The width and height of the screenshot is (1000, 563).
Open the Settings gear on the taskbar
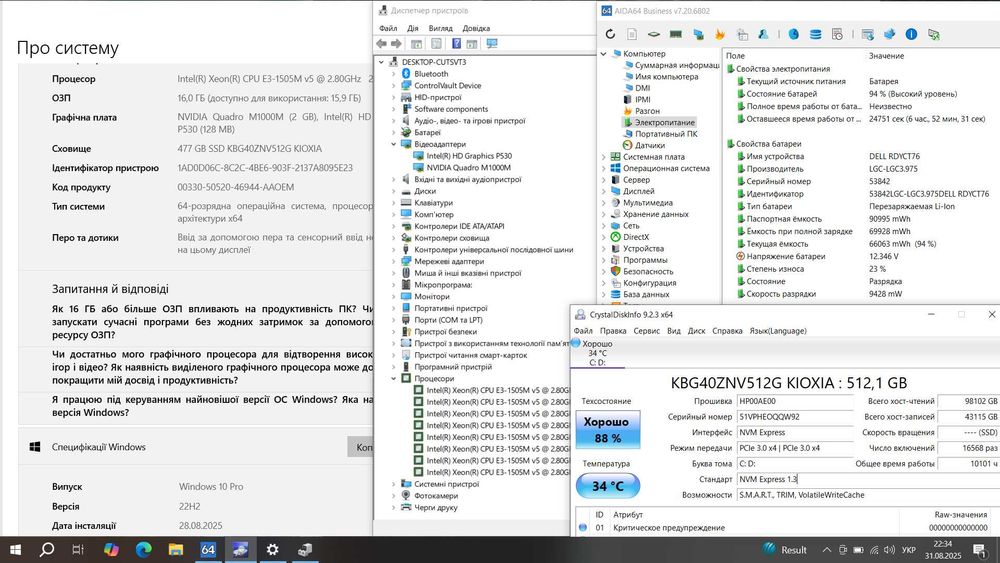(x=272, y=550)
